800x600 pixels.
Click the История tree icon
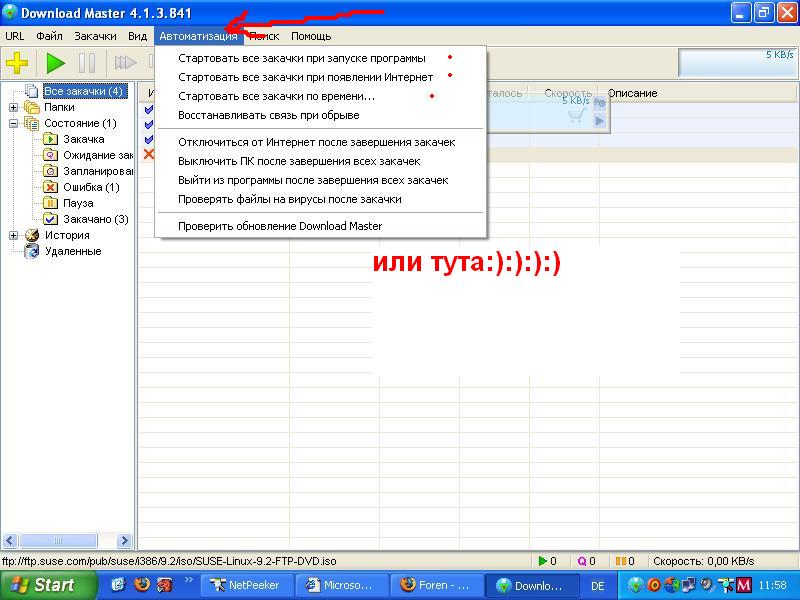(x=32, y=235)
